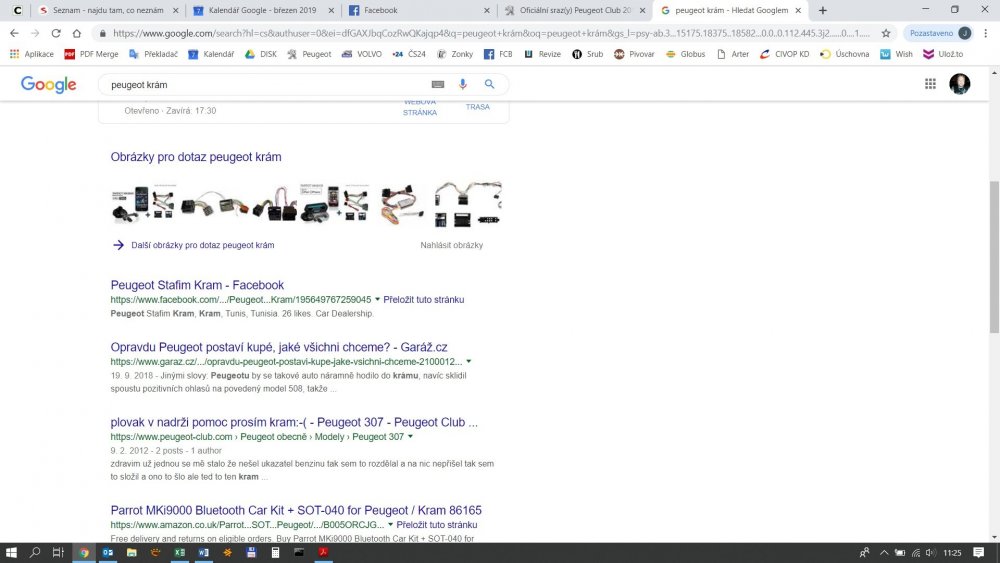Switch to Seznam tab

click(x=108, y=10)
